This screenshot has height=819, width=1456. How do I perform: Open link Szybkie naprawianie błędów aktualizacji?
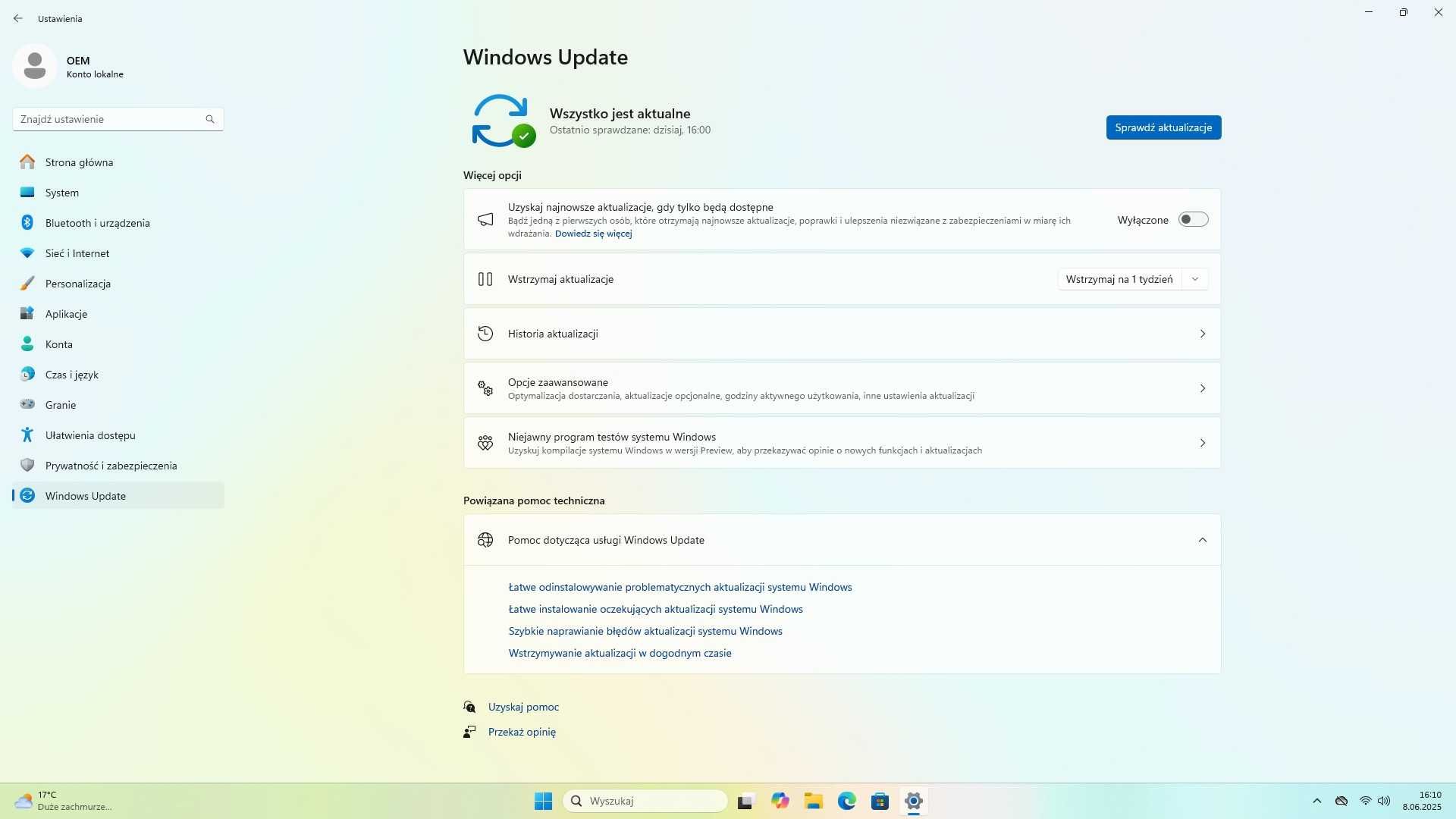pyautogui.click(x=645, y=631)
